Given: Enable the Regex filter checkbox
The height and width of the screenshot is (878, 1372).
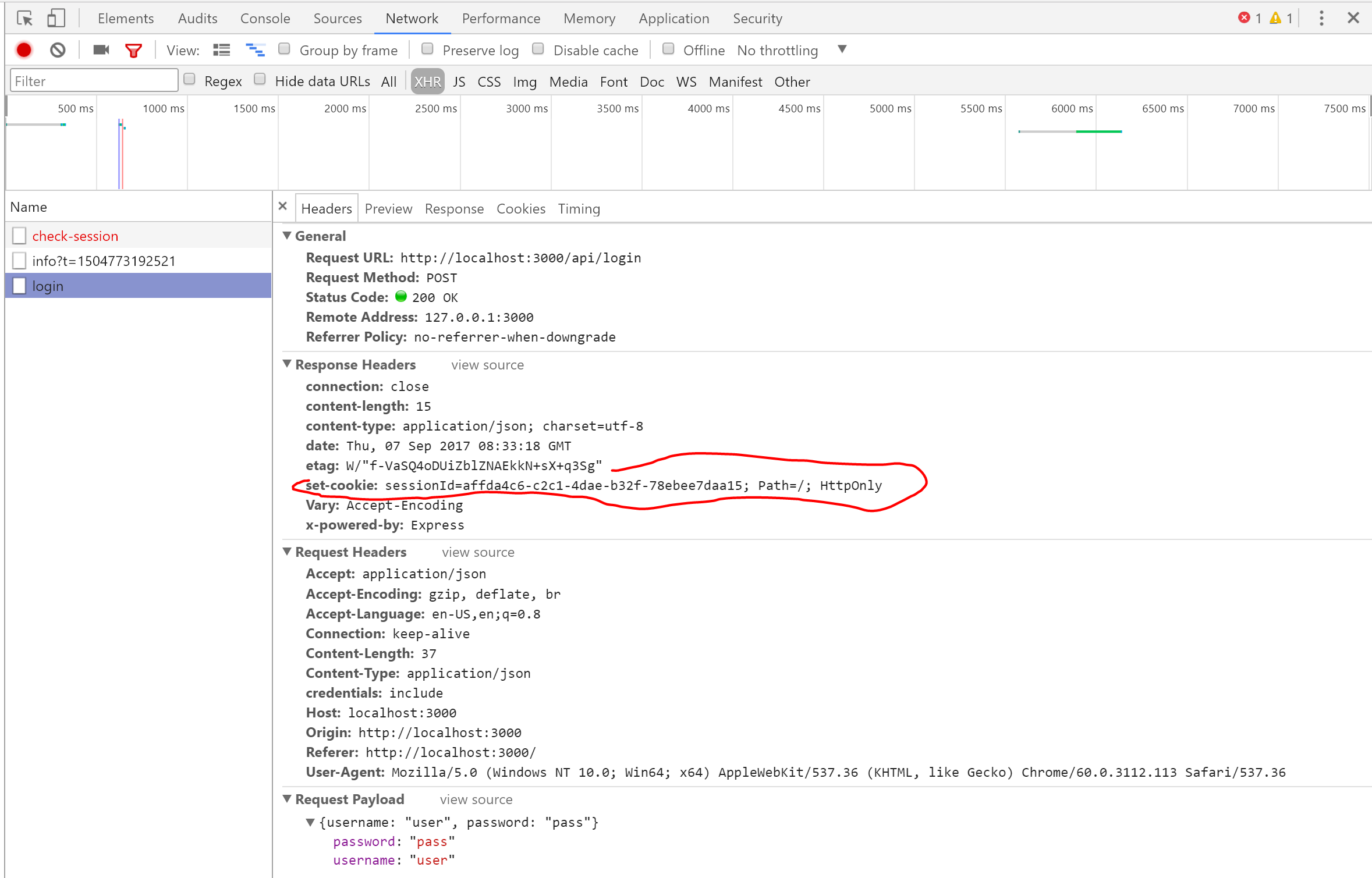Looking at the screenshot, I should coord(189,80).
